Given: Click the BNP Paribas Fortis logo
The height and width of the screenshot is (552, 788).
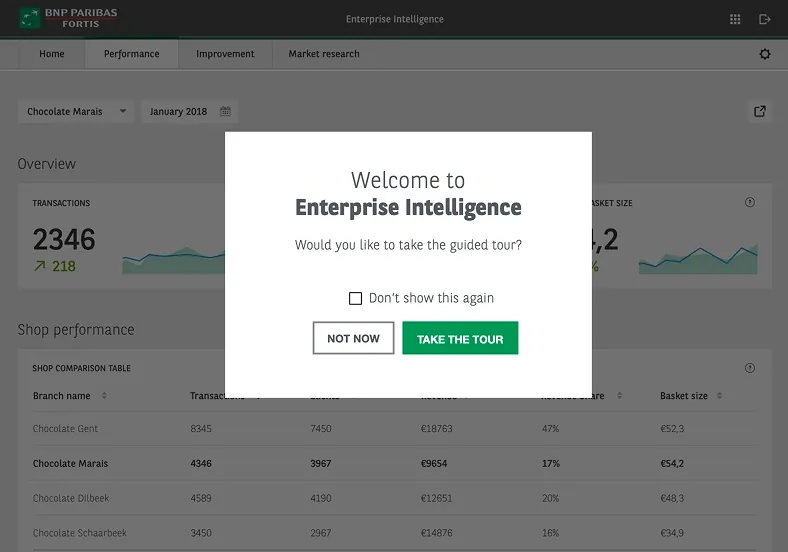Looking at the screenshot, I should 68,18.
